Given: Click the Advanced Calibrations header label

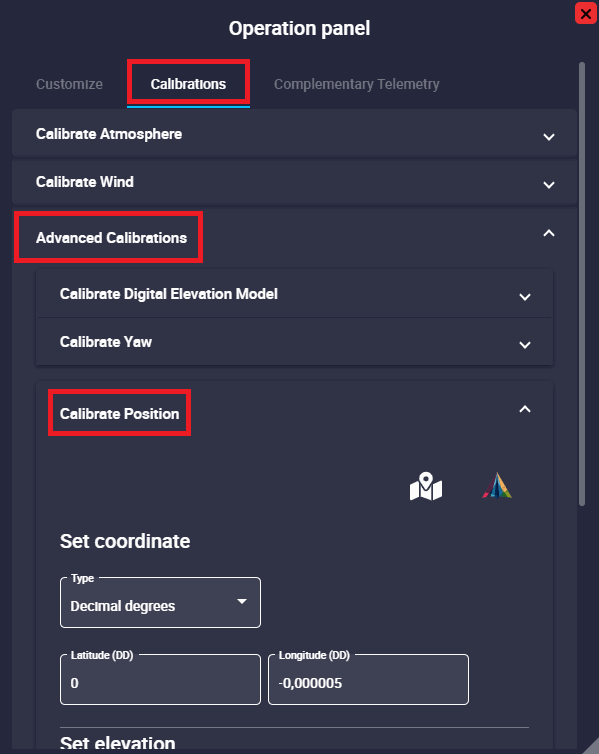Looking at the screenshot, I should [111, 238].
